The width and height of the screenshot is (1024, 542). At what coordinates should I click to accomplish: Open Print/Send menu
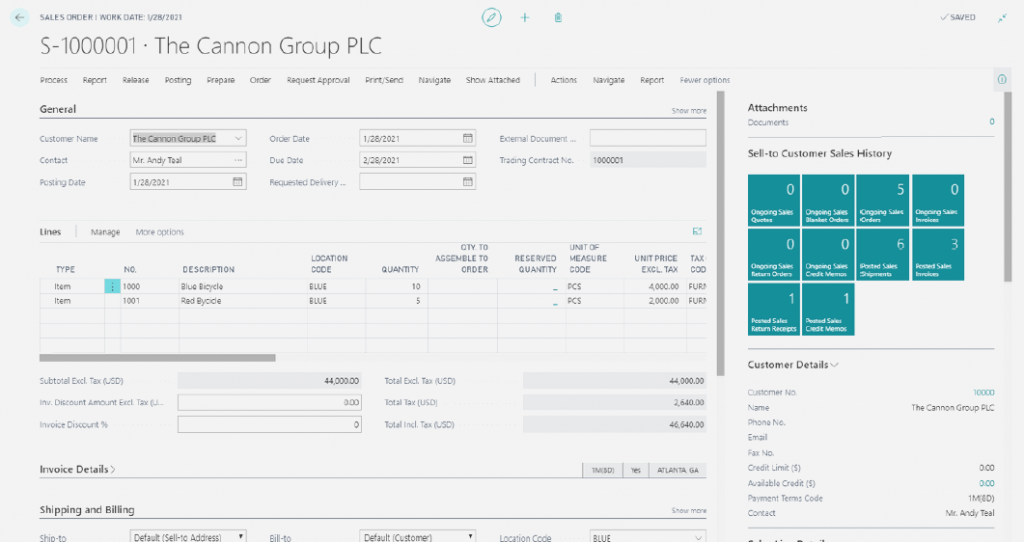(x=384, y=80)
